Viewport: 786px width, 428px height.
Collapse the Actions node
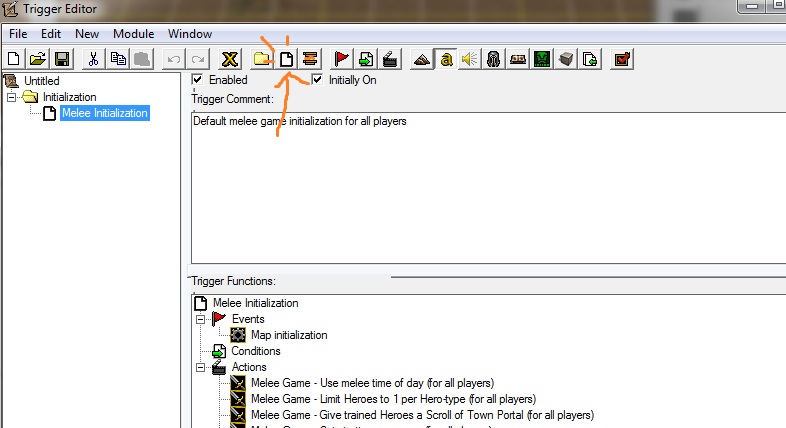click(x=200, y=367)
